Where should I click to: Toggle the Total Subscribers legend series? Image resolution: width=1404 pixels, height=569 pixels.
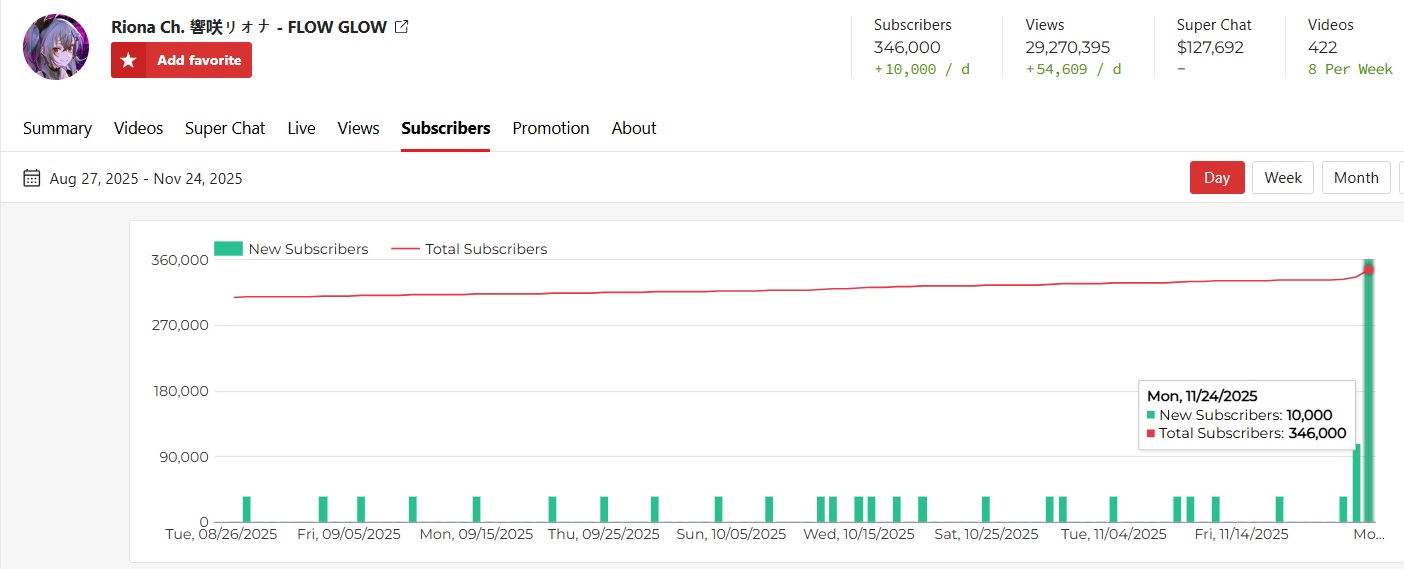point(469,249)
